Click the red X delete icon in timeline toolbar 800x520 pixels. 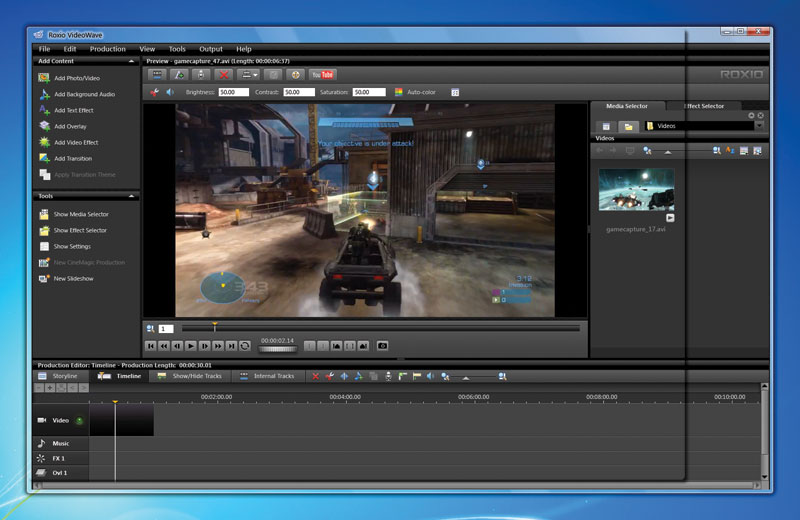(x=315, y=377)
